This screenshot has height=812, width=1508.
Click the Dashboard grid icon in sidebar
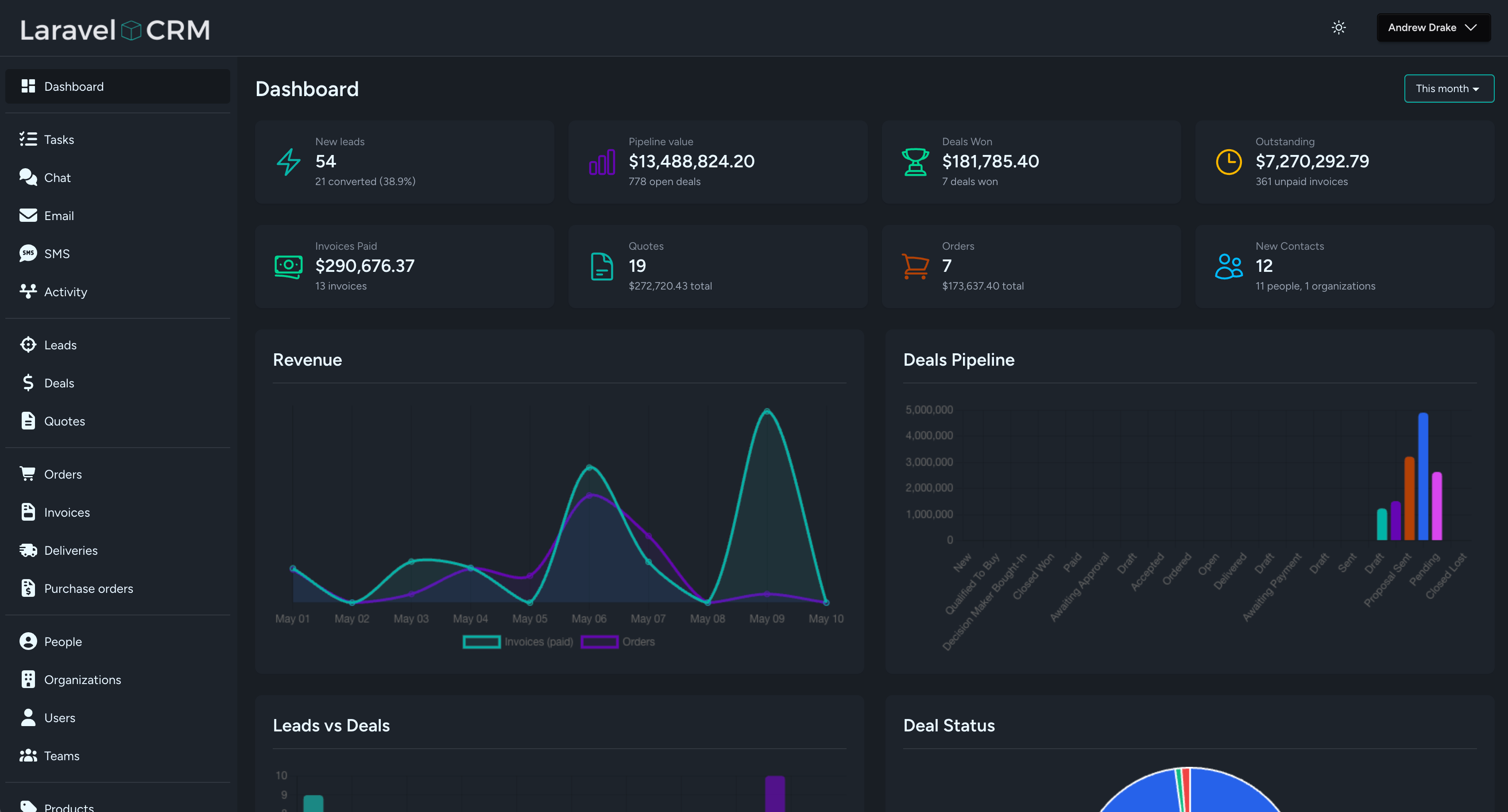(x=28, y=86)
